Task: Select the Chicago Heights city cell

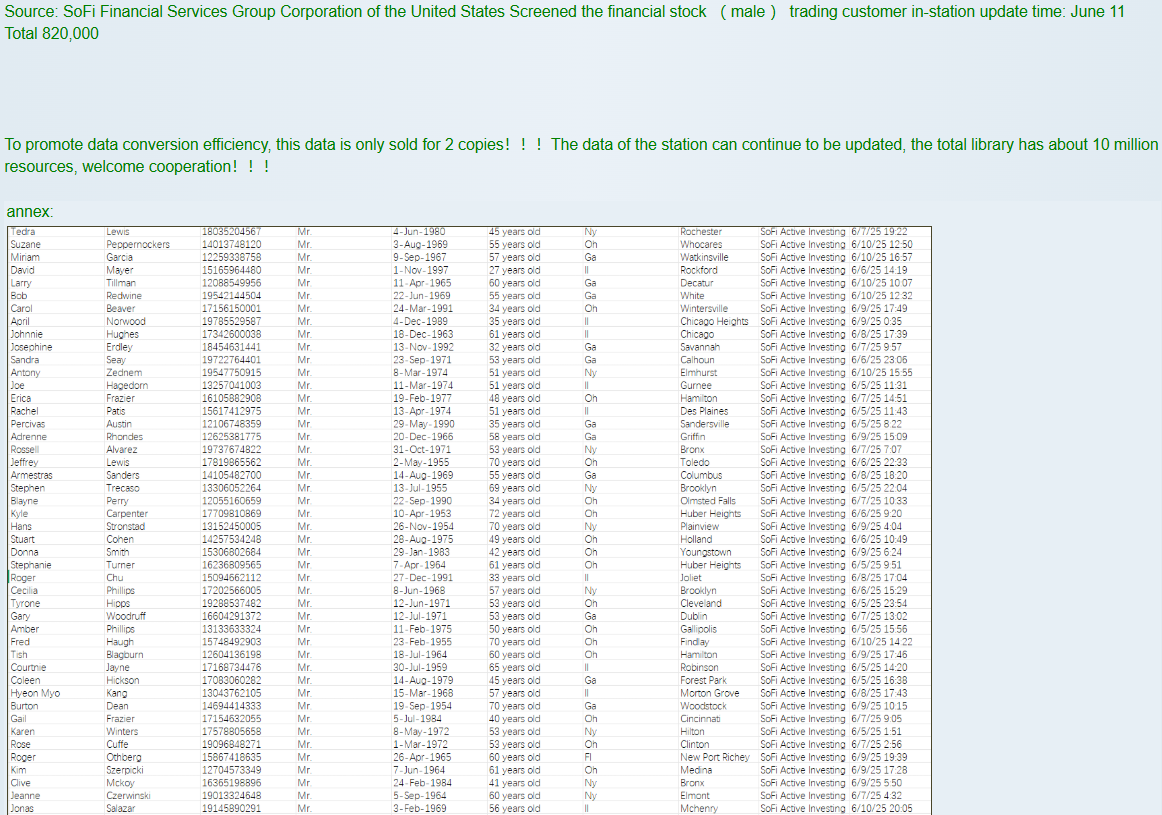Action: point(714,321)
